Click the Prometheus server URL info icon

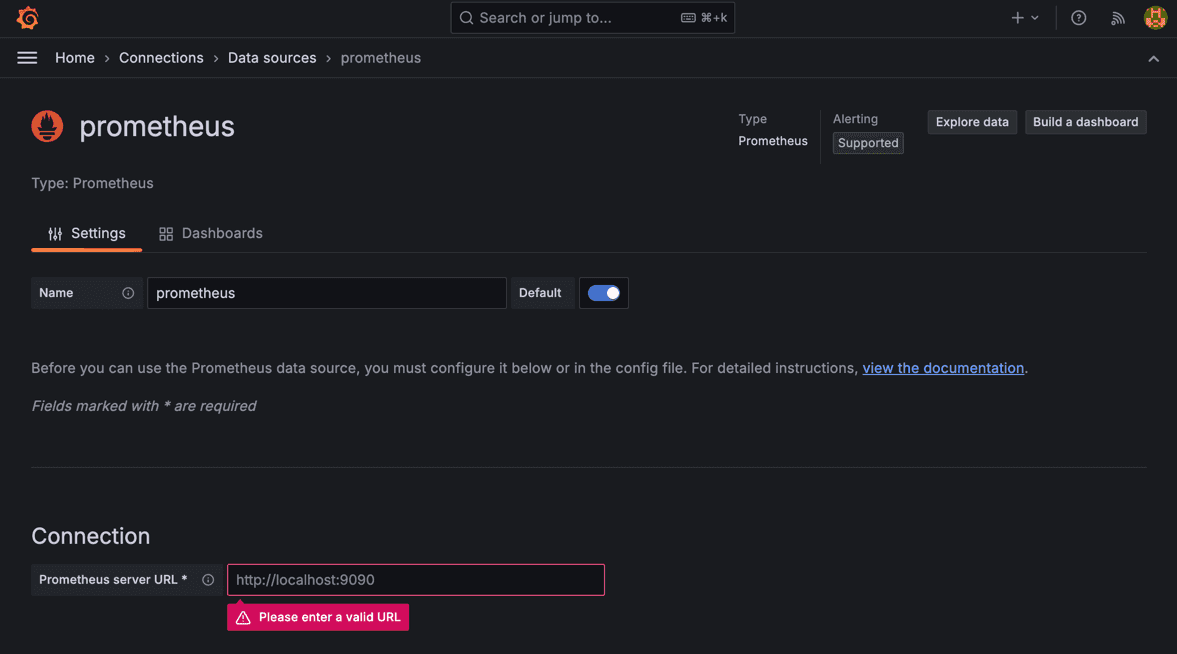[208, 580]
